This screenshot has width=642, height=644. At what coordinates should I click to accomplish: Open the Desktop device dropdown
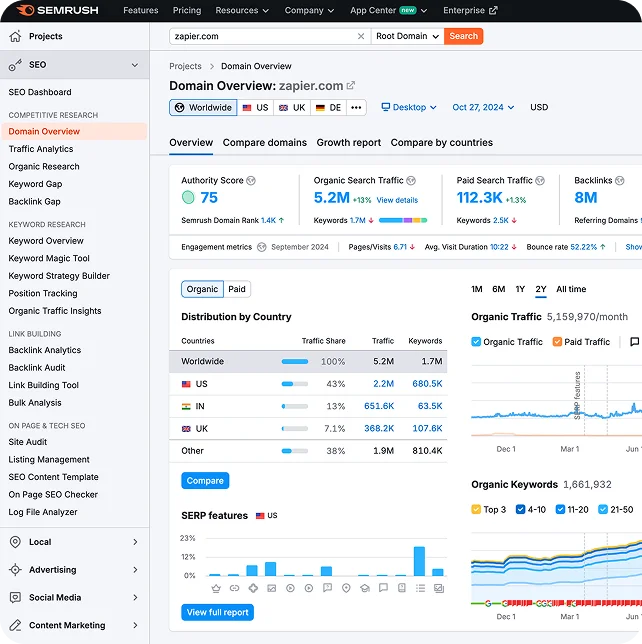click(410, 108)
